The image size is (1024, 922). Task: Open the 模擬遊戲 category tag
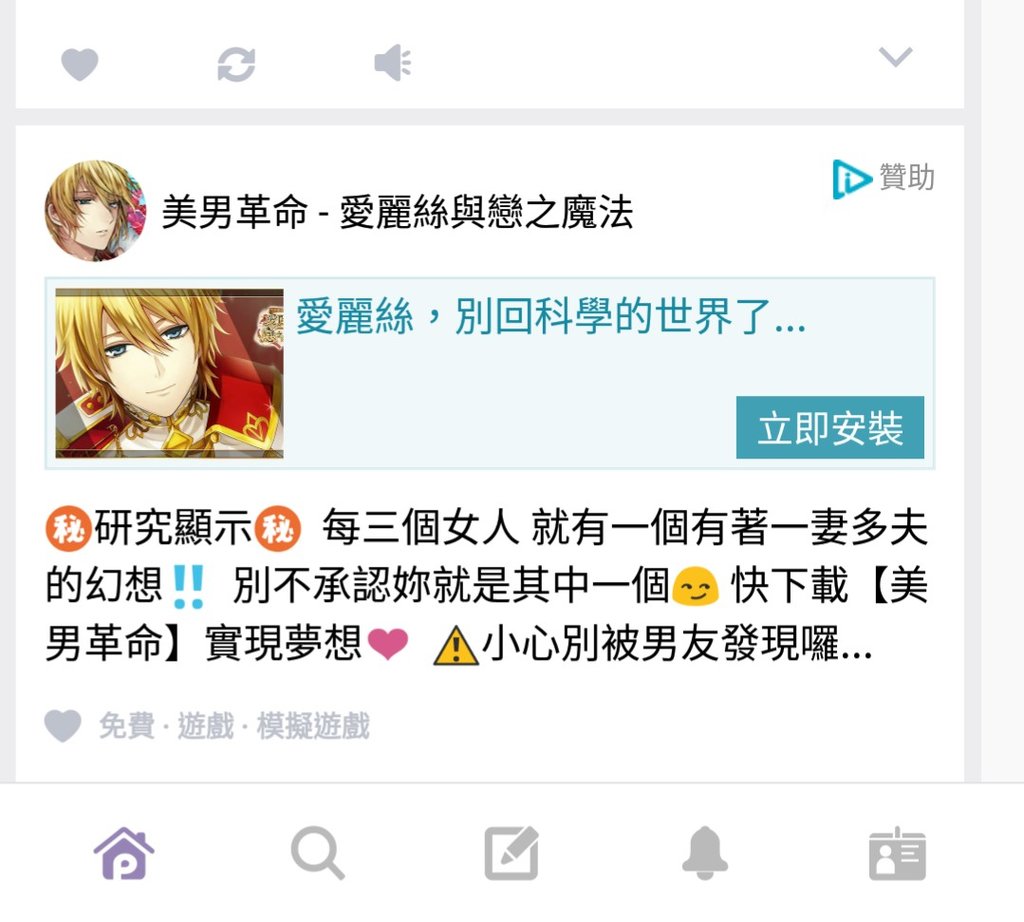[313, 726]
